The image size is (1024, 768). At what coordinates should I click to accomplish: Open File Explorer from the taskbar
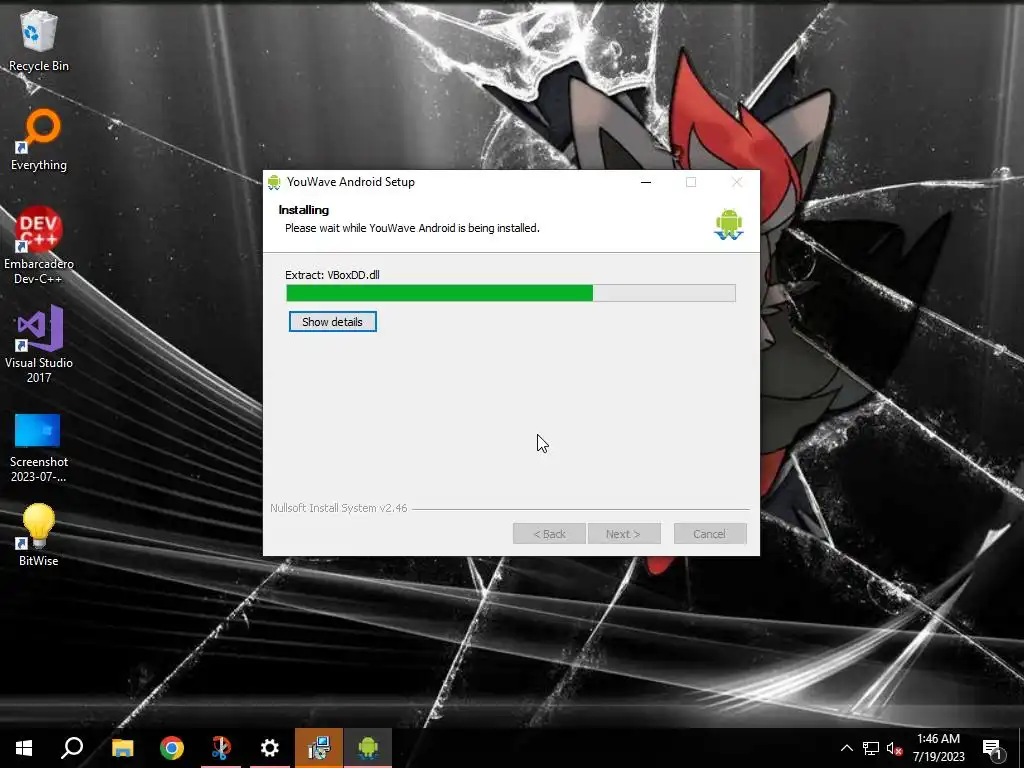click(122, 748)
